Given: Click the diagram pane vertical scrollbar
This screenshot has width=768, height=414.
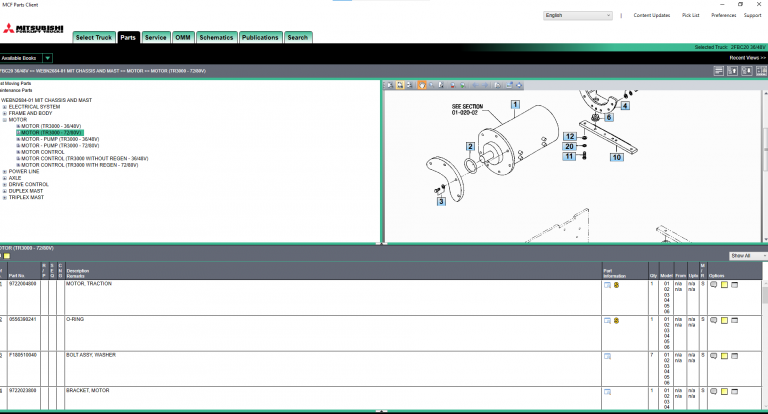Looking at the screenshot, I should [x=765, y=164].
